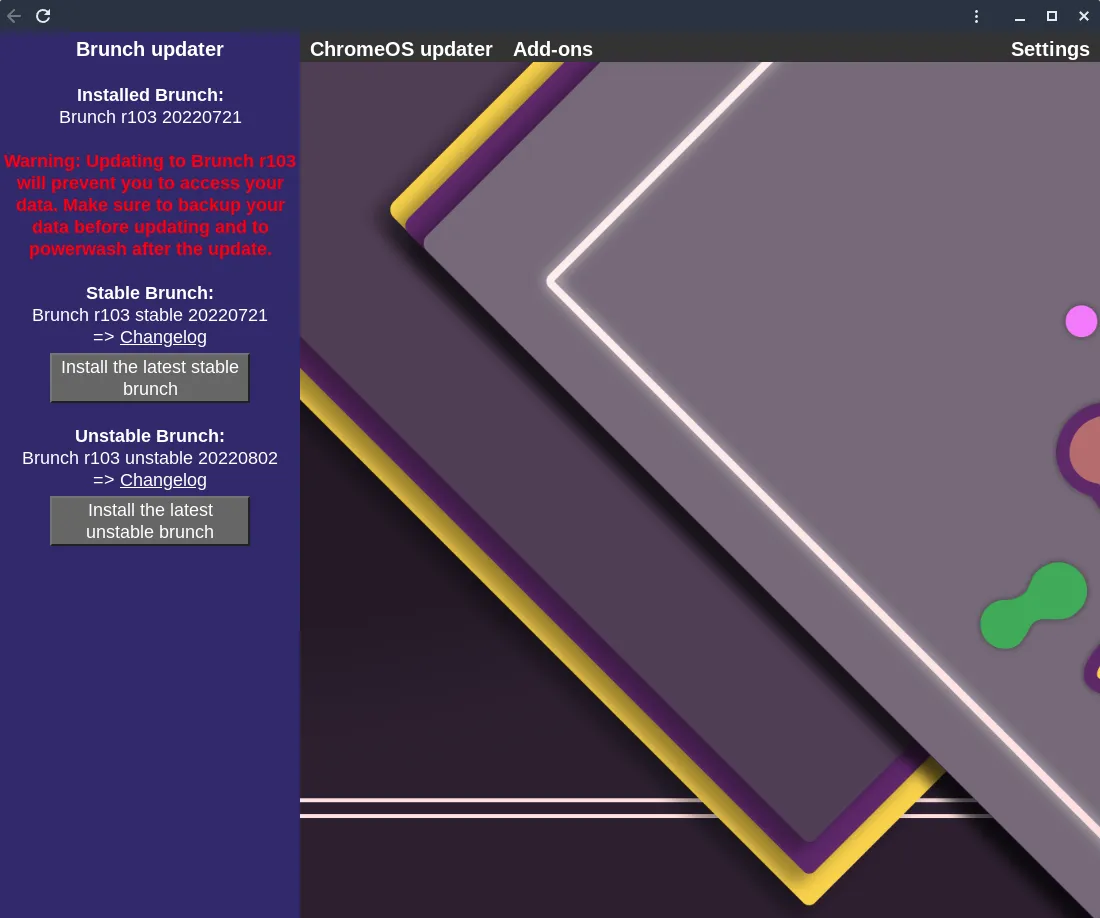Minimize the Brunch app window
This screenshot has width=1100, height=918.
click(1019, 16)
